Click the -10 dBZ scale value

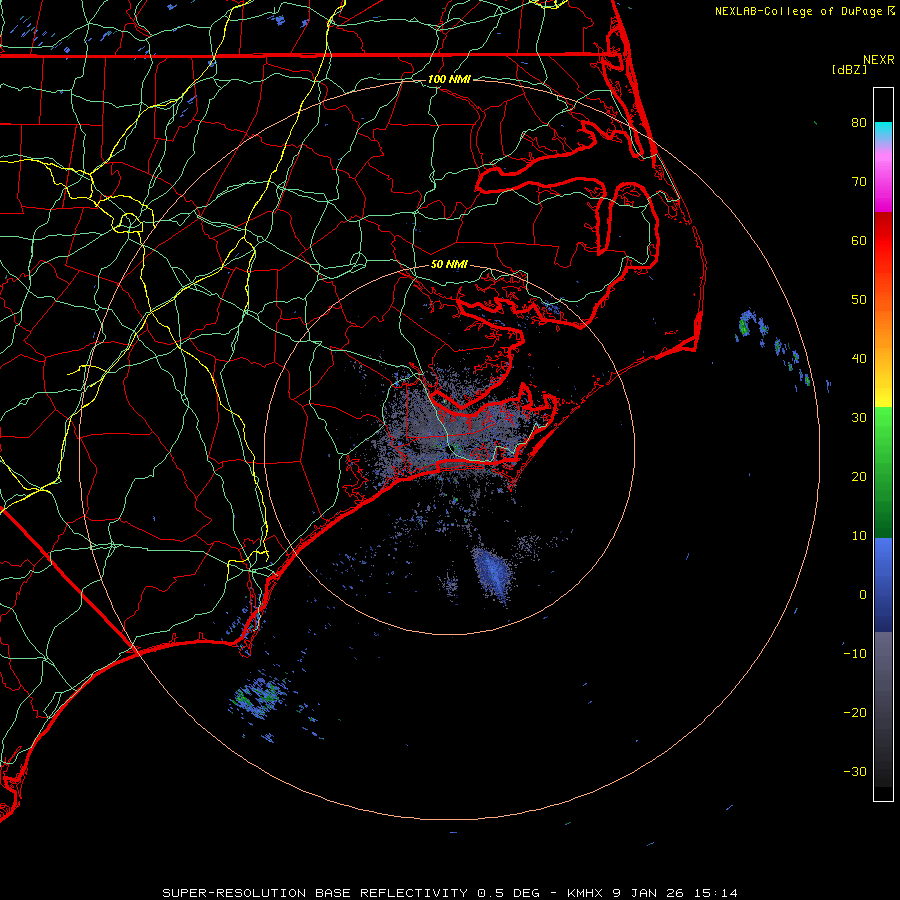[855, 654]
